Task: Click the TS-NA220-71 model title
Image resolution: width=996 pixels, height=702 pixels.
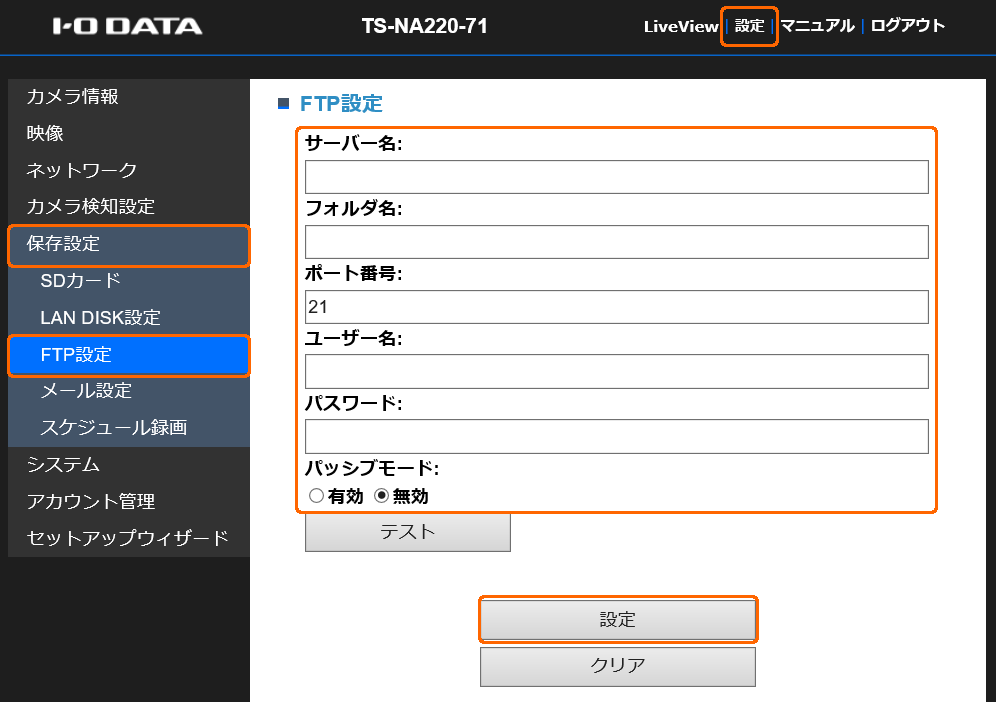Action: (424, 26)
